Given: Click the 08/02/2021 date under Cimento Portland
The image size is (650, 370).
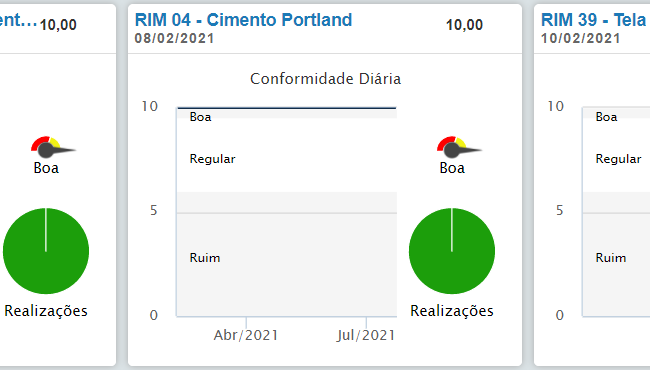Looking at the screenshot, I should coord(174,39).
